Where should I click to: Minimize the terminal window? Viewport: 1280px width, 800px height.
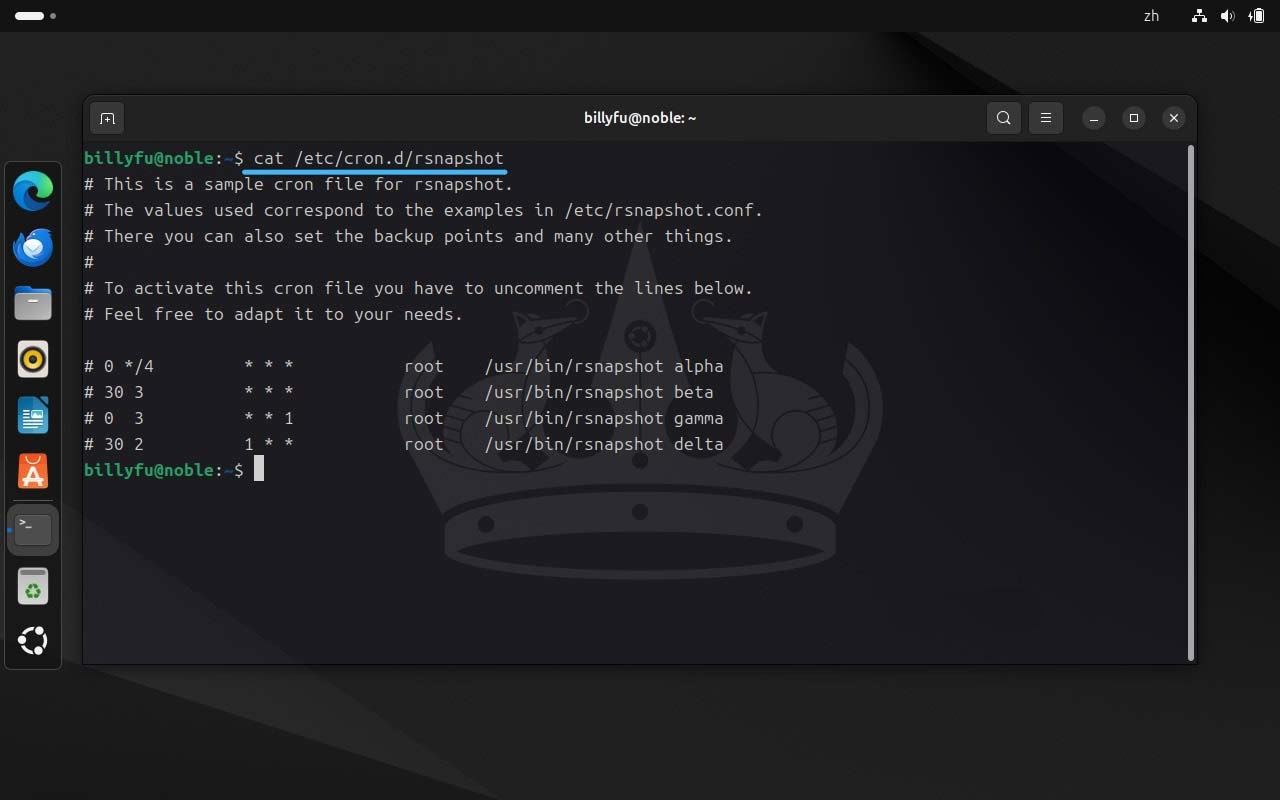click(x=1094, y=118)
